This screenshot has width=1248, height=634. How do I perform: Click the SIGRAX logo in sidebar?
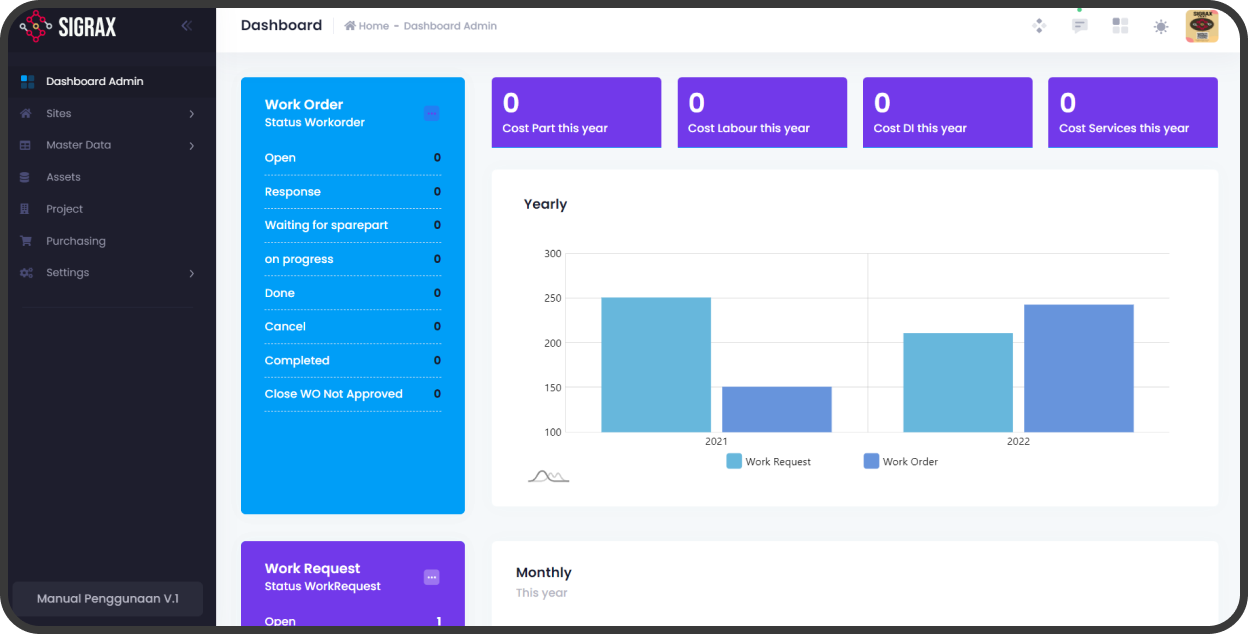click(x=68, y=27)
